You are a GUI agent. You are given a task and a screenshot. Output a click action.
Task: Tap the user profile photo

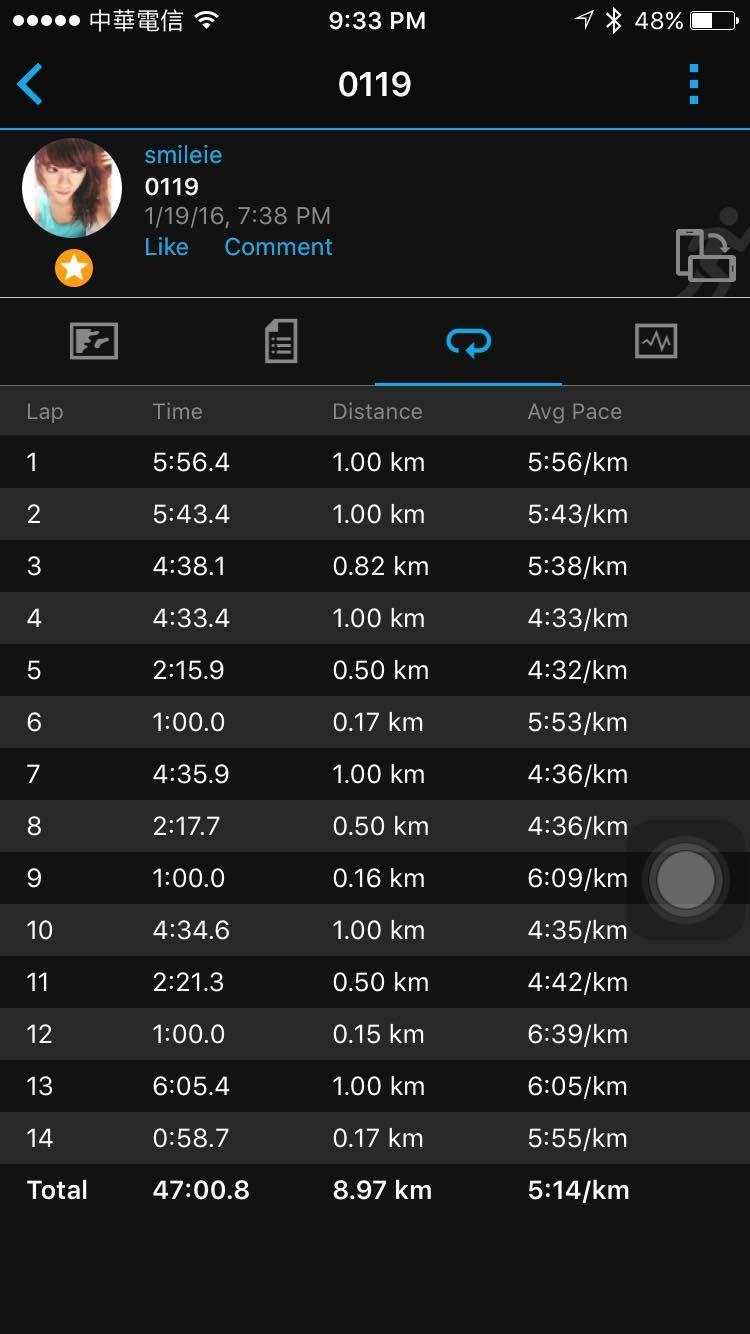72,188
